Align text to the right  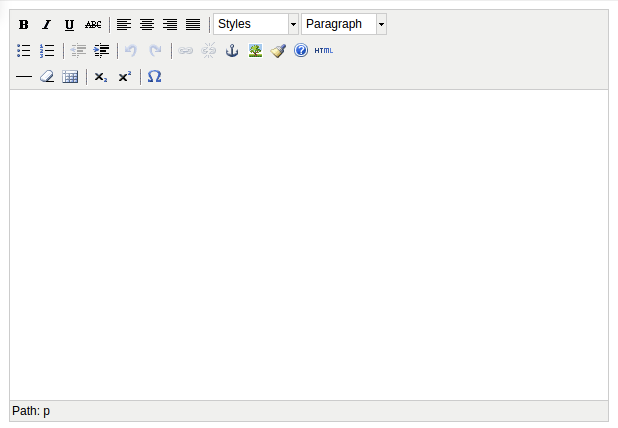coord(170,24)
